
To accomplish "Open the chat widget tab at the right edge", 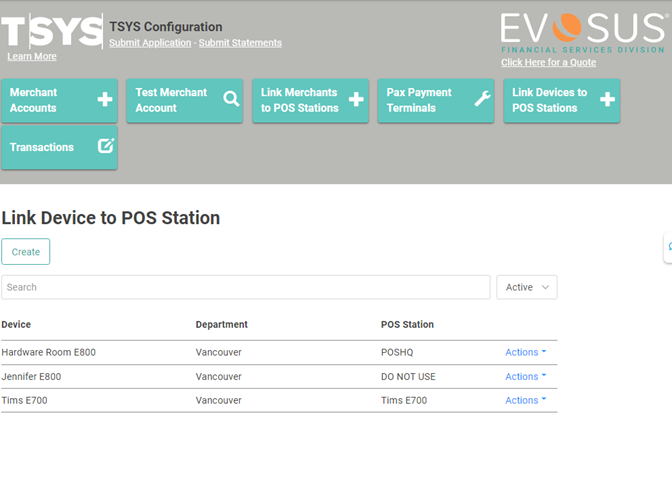I will pyautogui.click(x=668, y=247).
